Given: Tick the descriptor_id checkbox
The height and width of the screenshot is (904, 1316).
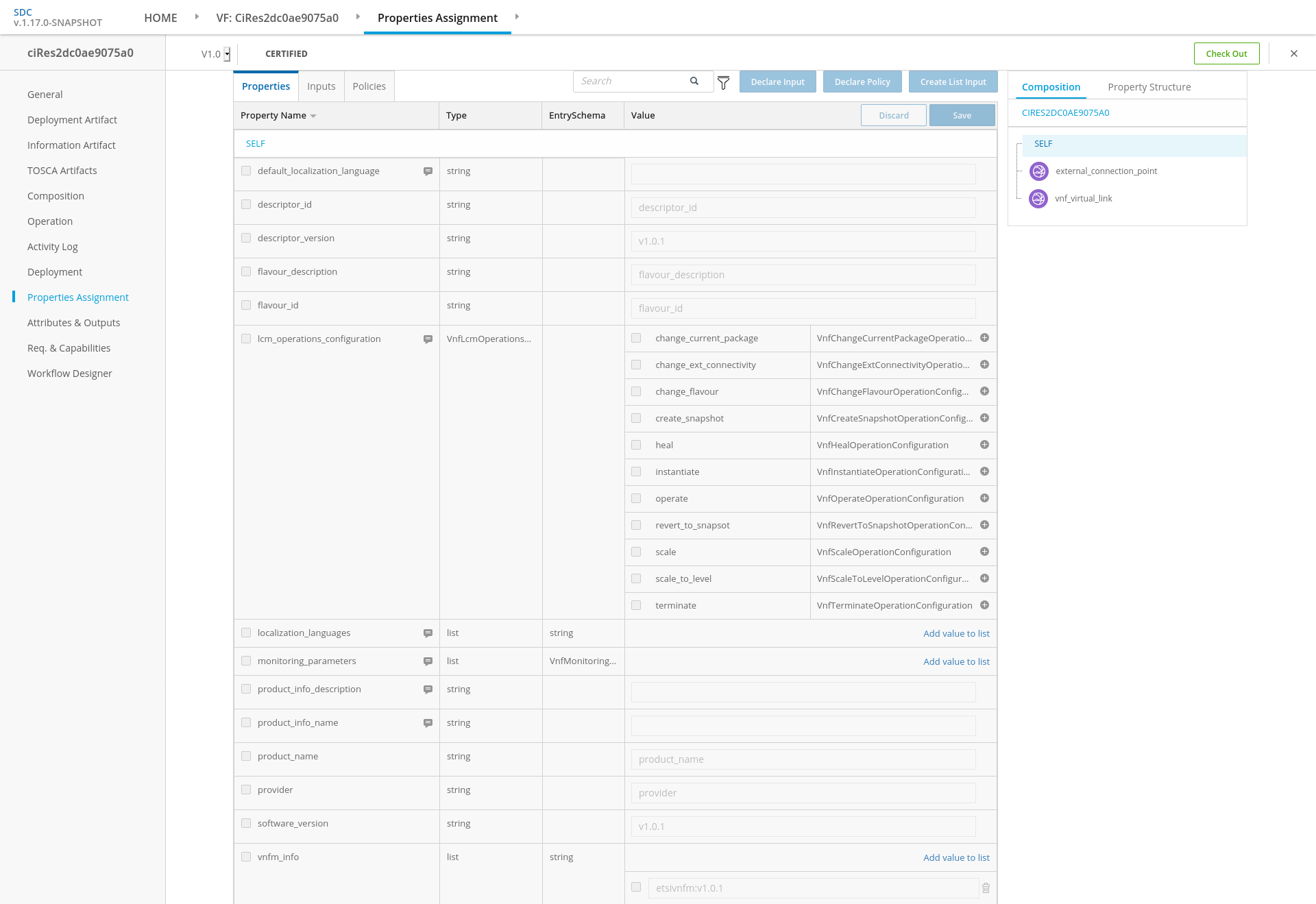Looking at the screenshot, I should click(x=246, y=204).
